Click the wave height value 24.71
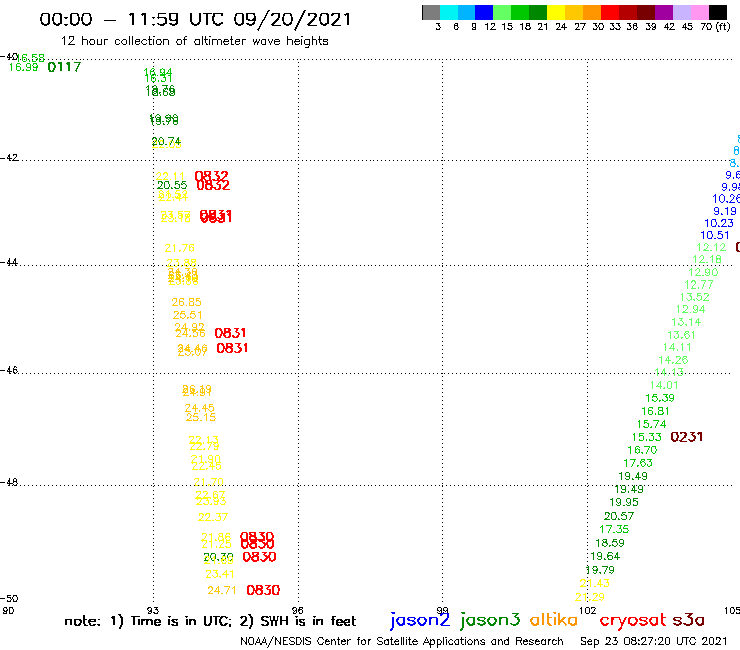 point(222,590)
